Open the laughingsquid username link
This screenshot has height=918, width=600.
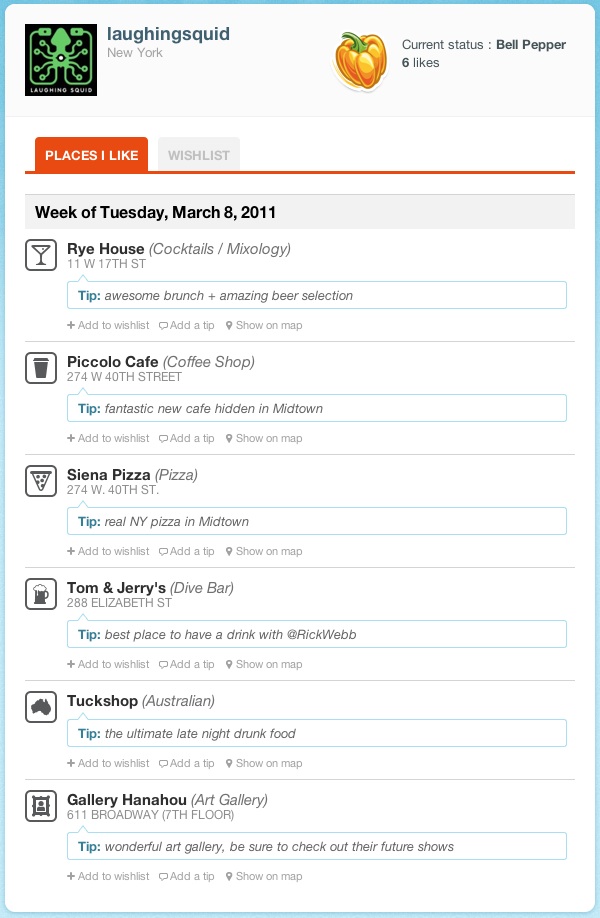click(168, 35)
